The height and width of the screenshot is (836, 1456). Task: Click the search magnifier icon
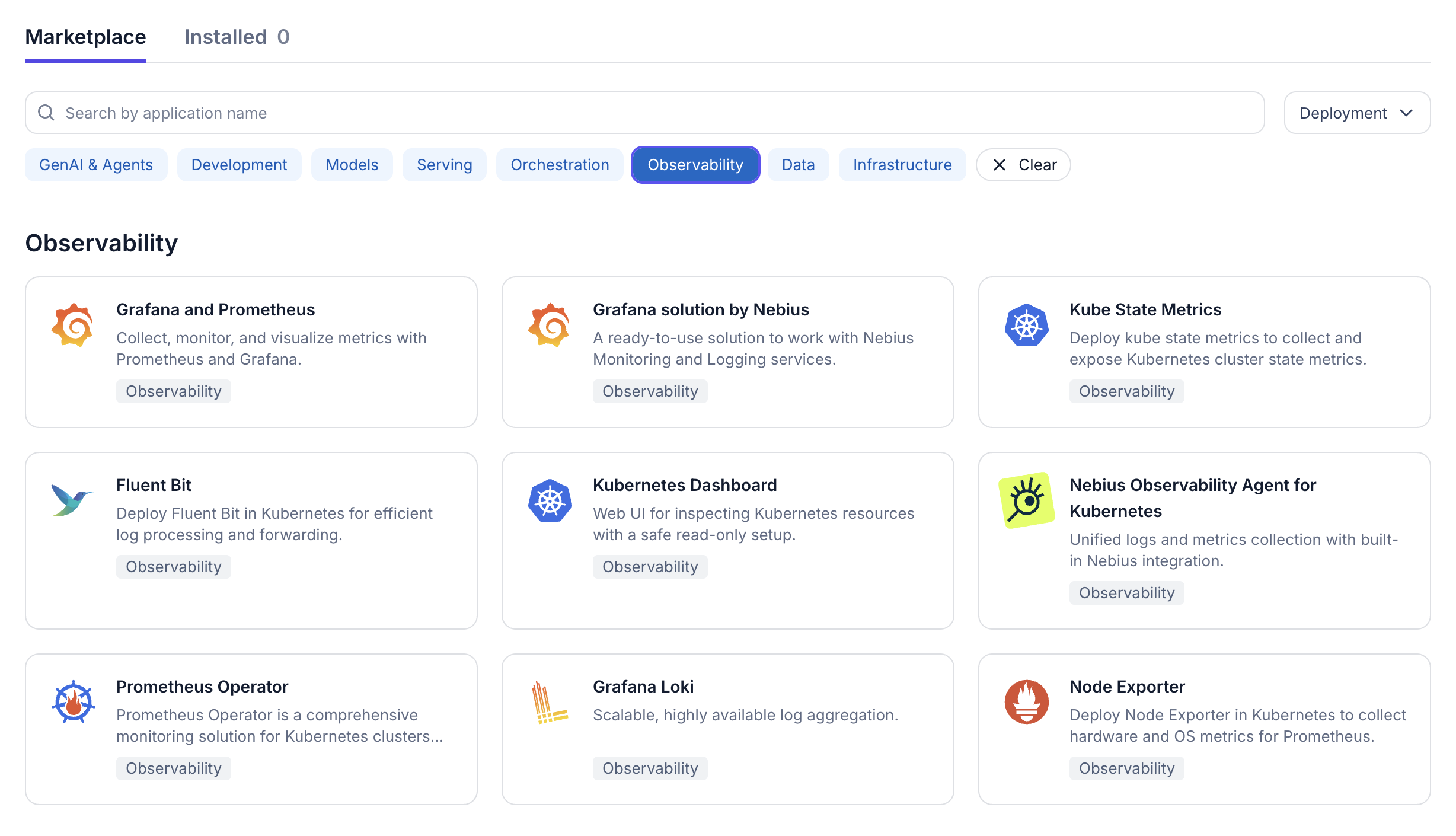click(x=46, y=112)
